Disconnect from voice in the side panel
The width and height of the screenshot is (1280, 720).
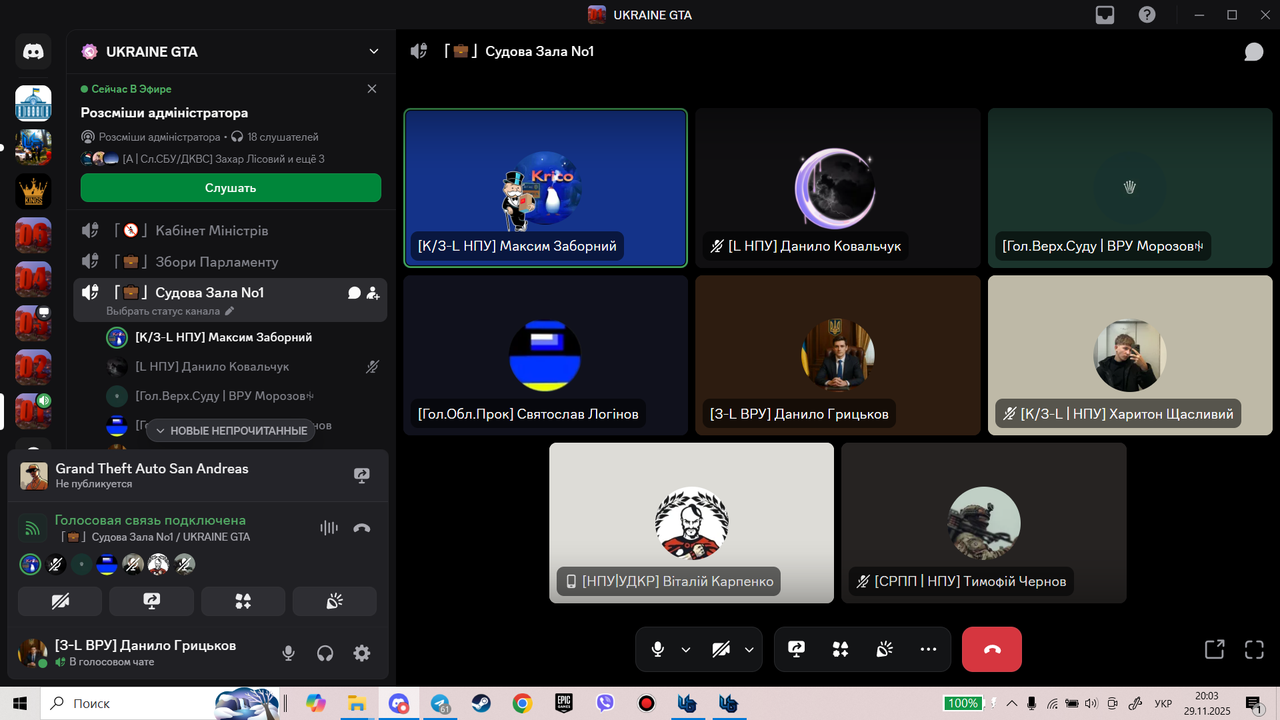[x=362, y=528]
